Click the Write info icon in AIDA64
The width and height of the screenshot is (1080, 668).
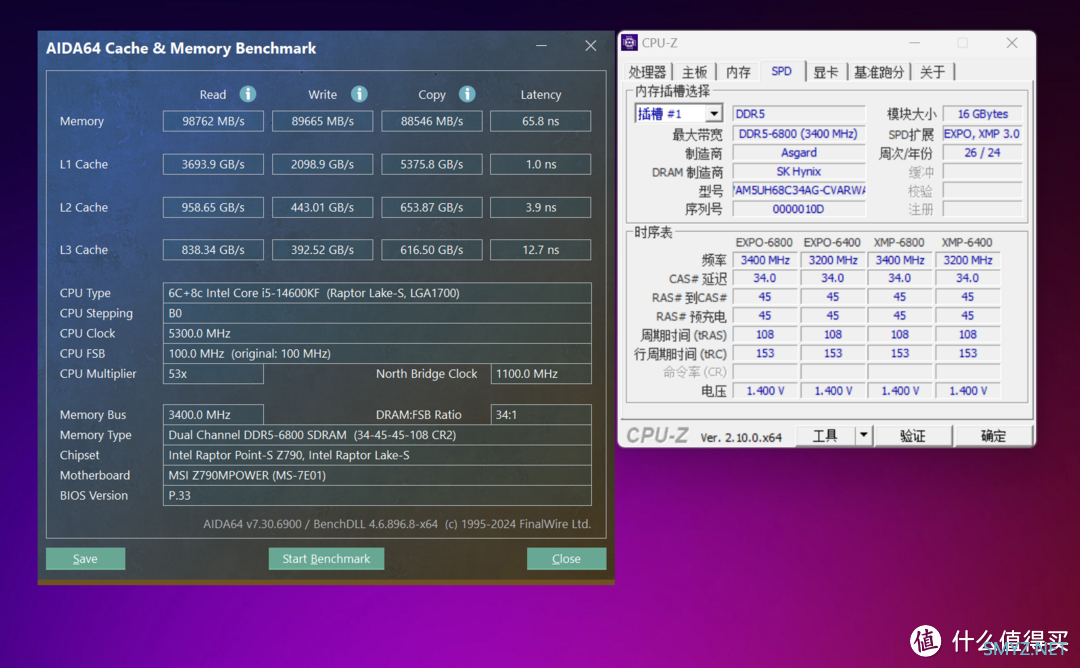(359, 94)
